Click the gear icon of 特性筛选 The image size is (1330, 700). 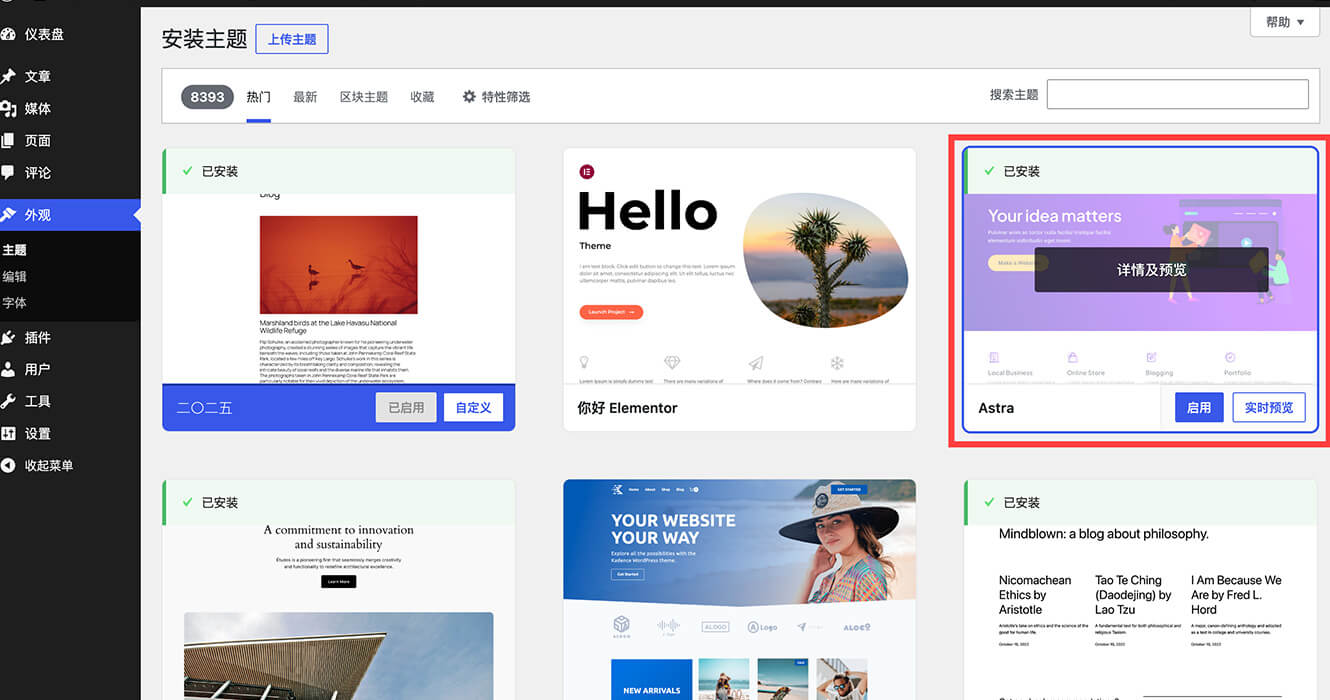pyautogui.click(x=469, y=97)
